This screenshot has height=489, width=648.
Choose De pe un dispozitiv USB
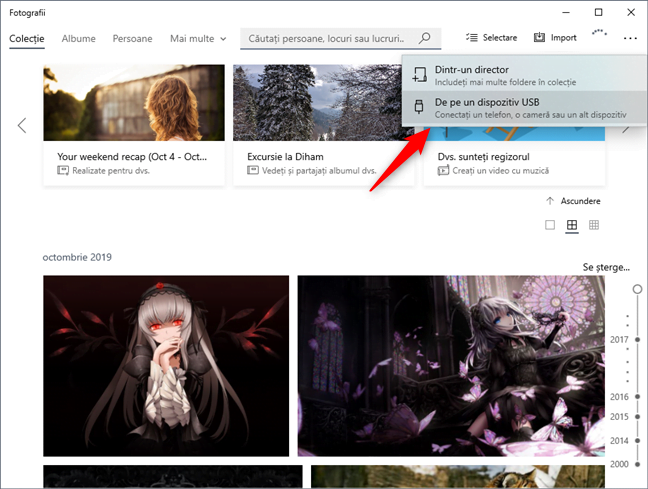click(524, 107)
